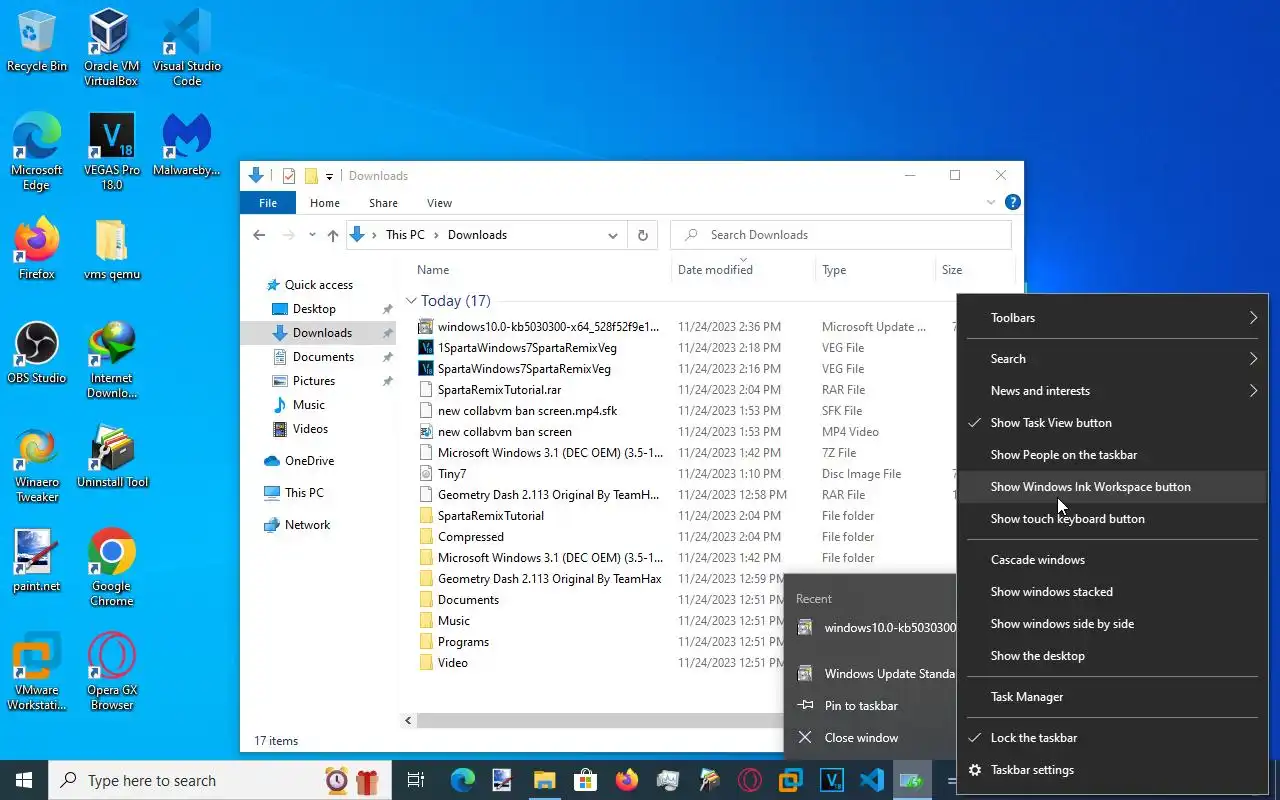Screen dimensions: 1280x800
Task: Switch to the View ribbon tab
Action: (439, 202)
